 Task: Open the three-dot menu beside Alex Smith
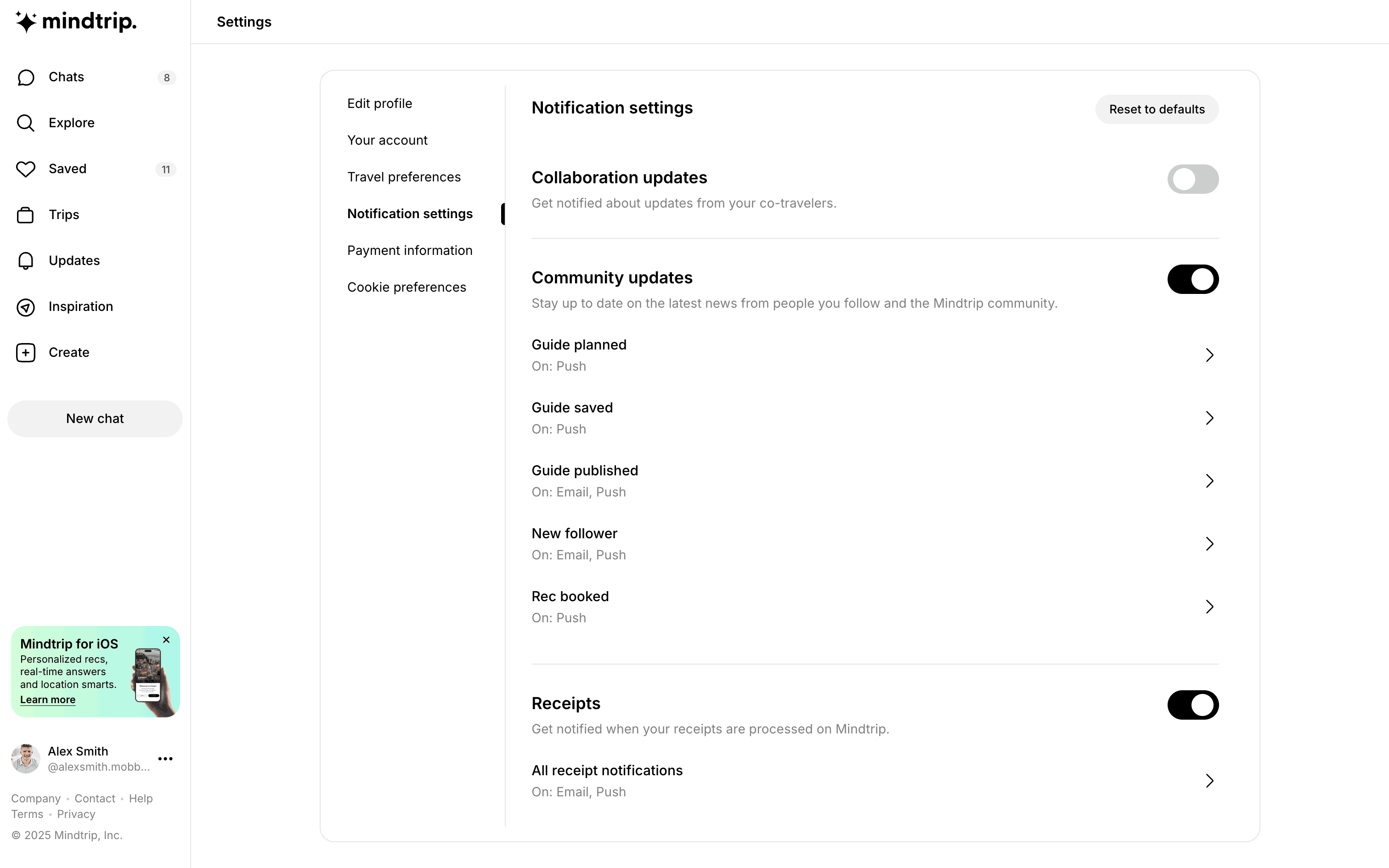[x=165, y=758]
